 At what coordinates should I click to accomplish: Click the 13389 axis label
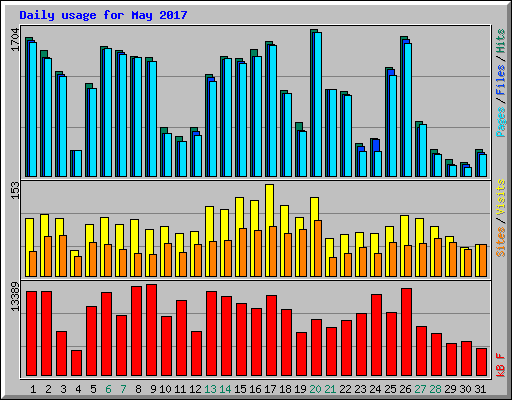15,297
